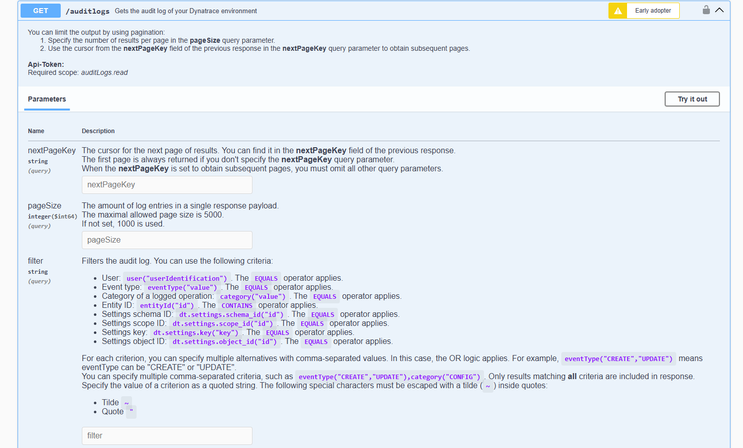Screen dimensions: 743x448
Task: Click the user("userIdentification") code snippet
Action: pyautogui.click(x=176, y=278)
